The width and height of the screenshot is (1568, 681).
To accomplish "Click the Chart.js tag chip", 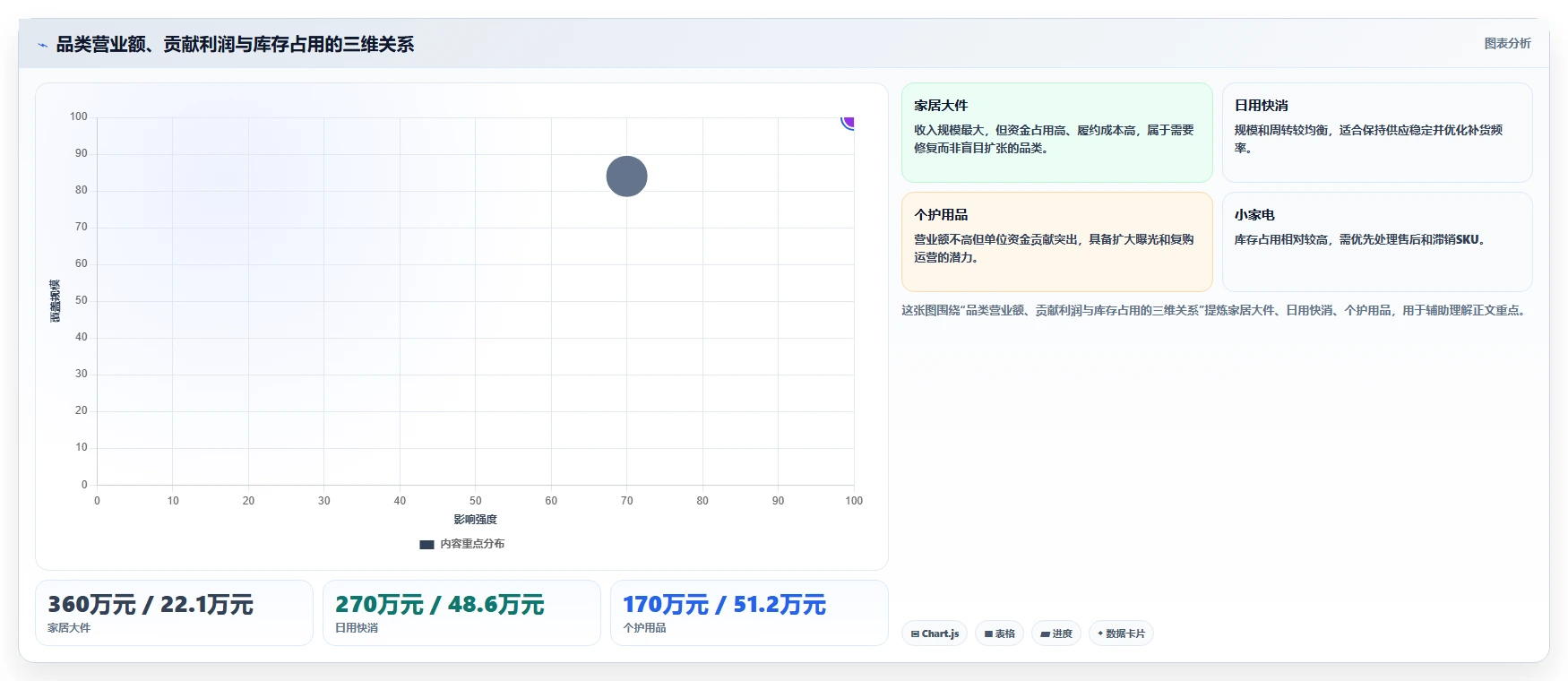I will click(935, 634).
